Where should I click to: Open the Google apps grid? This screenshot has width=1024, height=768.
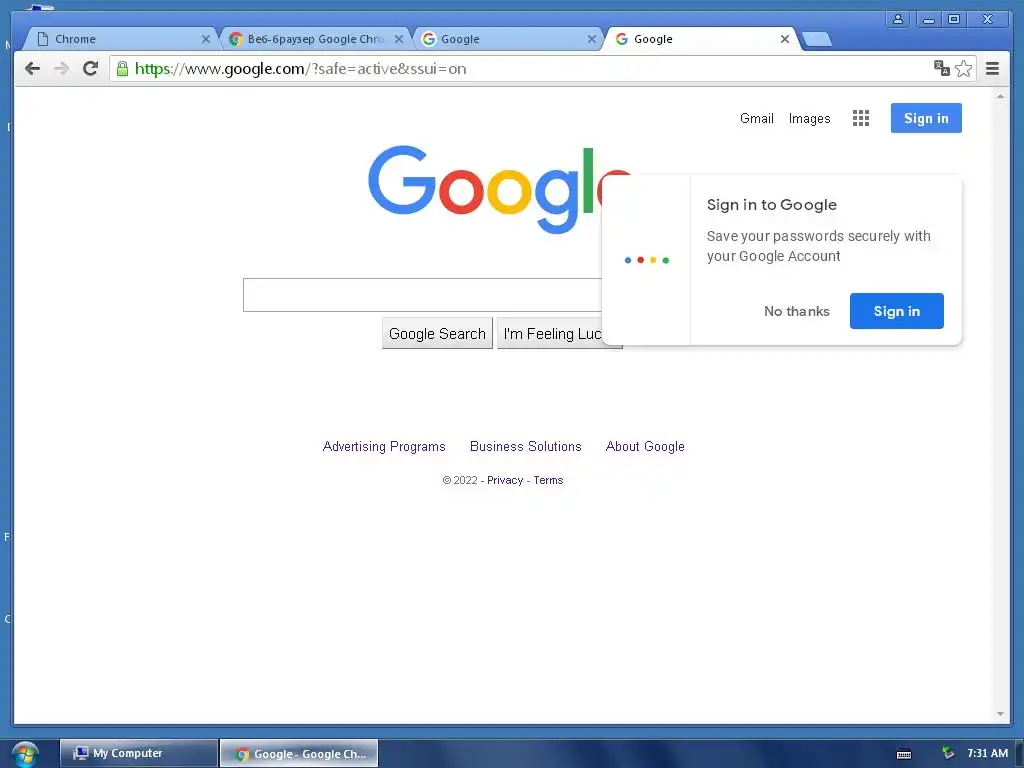click(861, 118)
